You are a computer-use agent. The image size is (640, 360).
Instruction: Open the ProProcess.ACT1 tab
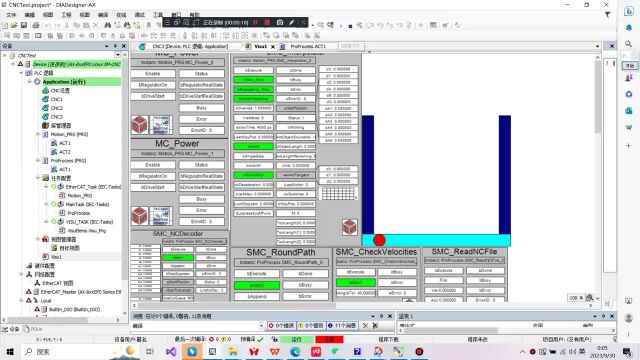(x=308, y=47)
